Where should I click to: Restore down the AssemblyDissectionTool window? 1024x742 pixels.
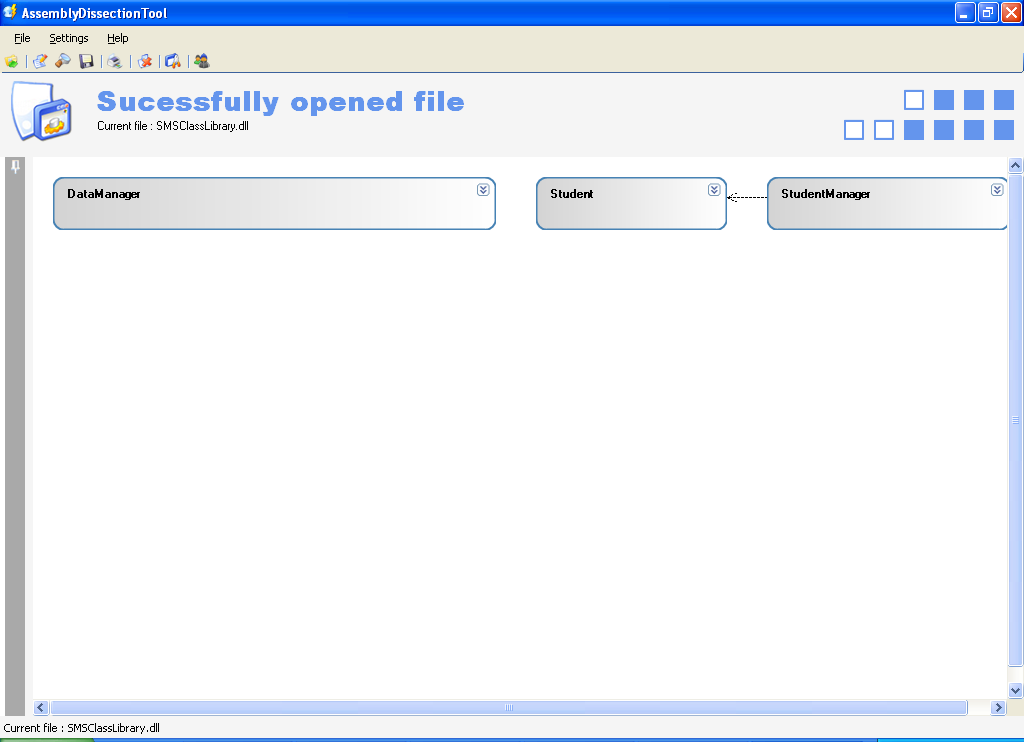click(x=987, y=12)
